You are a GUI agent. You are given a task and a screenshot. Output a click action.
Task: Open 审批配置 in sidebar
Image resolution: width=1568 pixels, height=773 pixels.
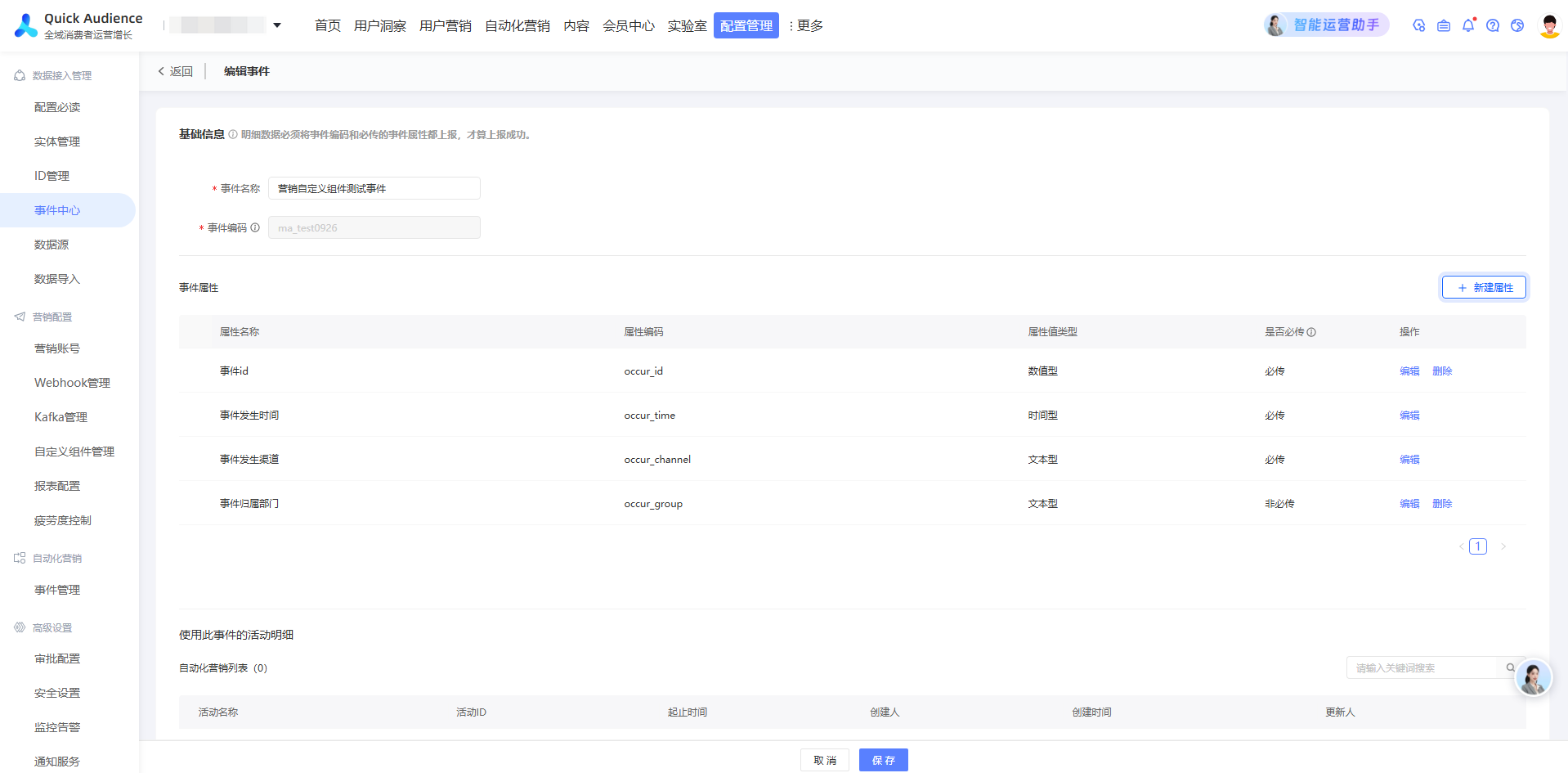pyautogui.click(x=57, y=658)
